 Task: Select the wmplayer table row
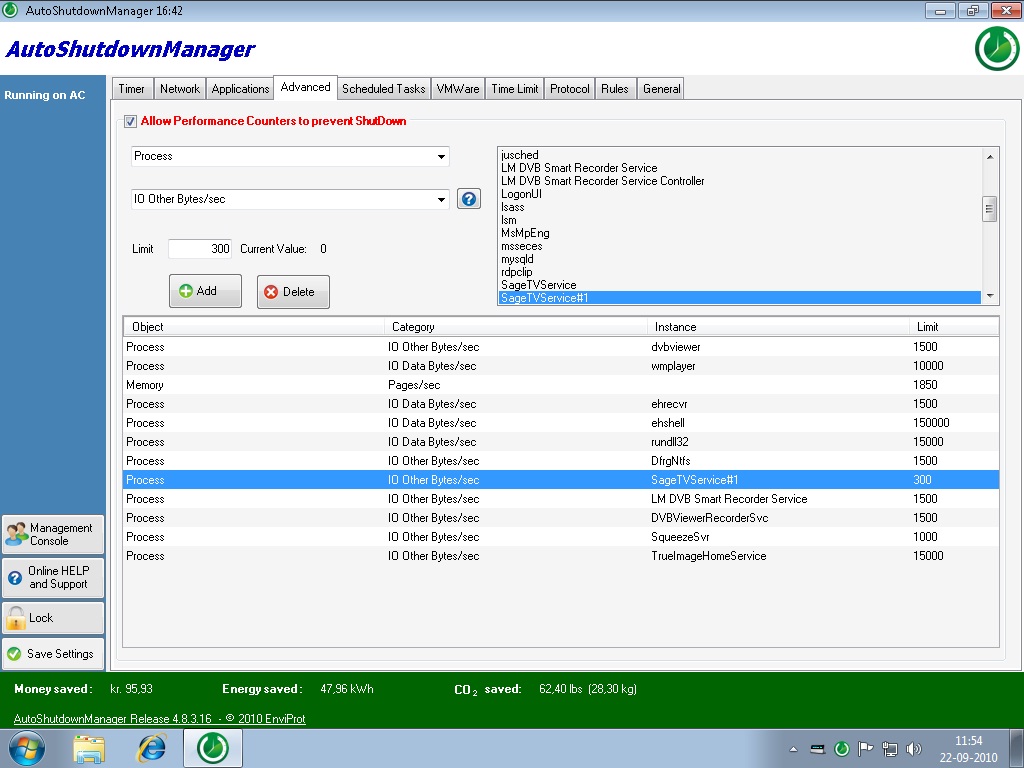click(561, 366)
